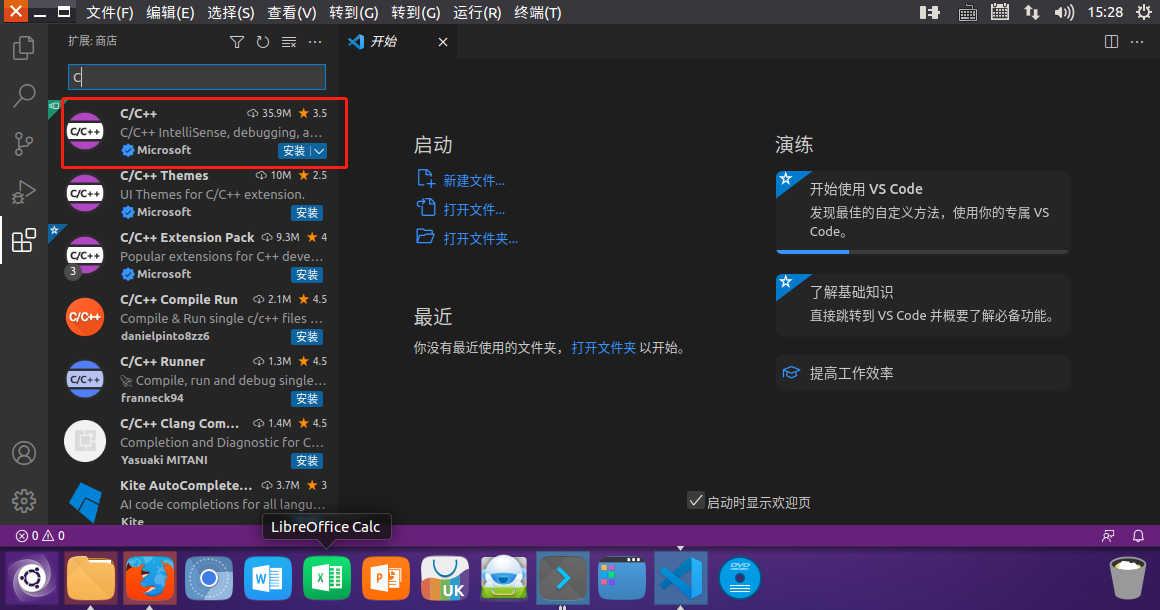Open the 终端(T) menu
The height and width of the screenshot is (610, 1160).
pos(538,13)
